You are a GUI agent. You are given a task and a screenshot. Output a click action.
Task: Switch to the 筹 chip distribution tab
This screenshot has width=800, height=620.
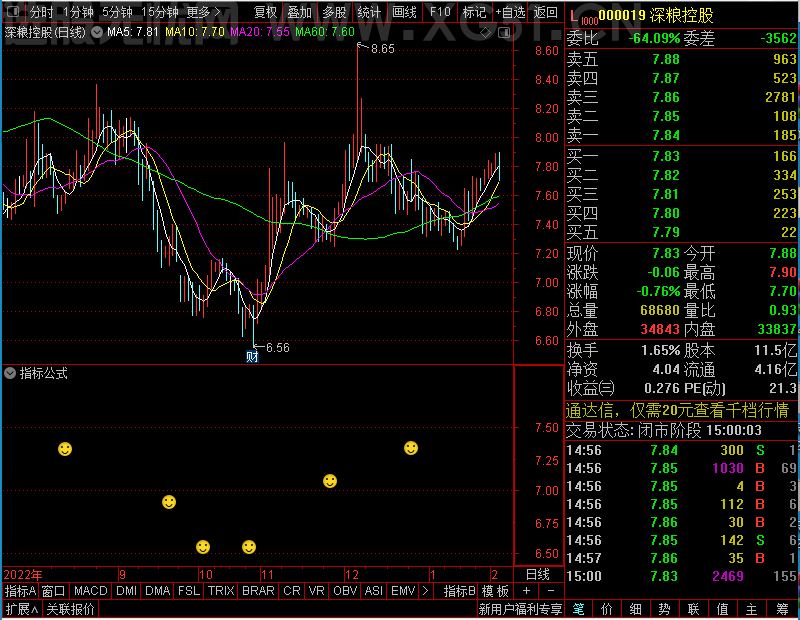tap(782, 609)
